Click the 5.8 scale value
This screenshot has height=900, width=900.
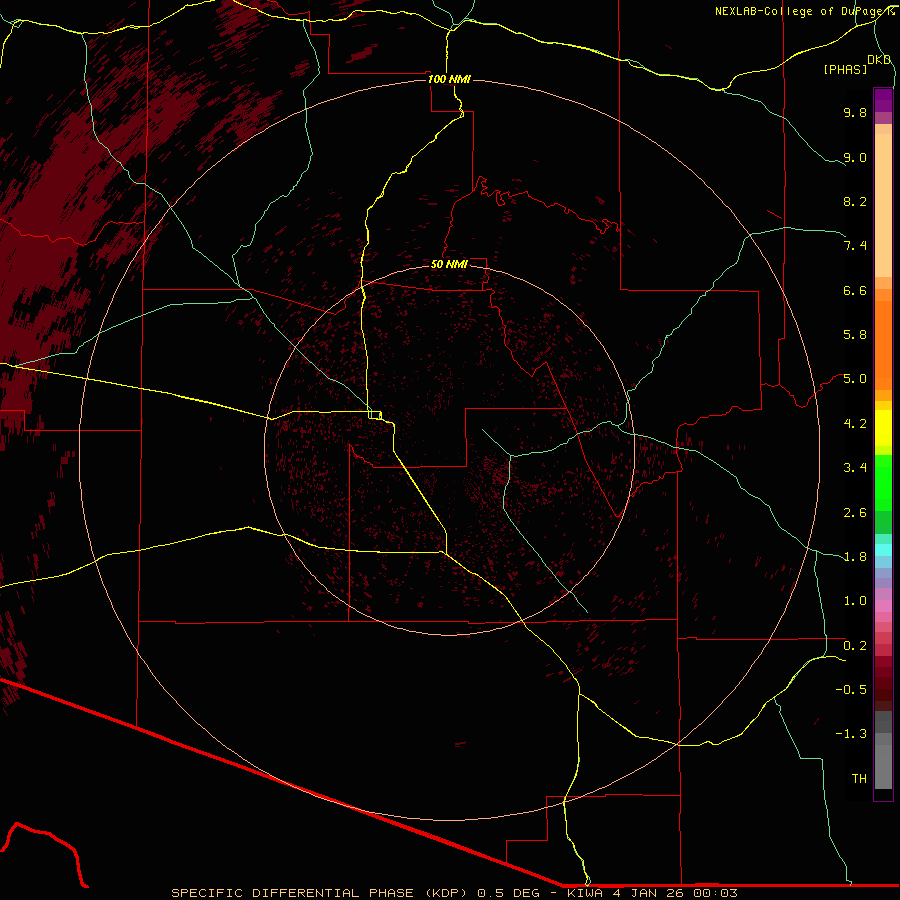(855, 335)
